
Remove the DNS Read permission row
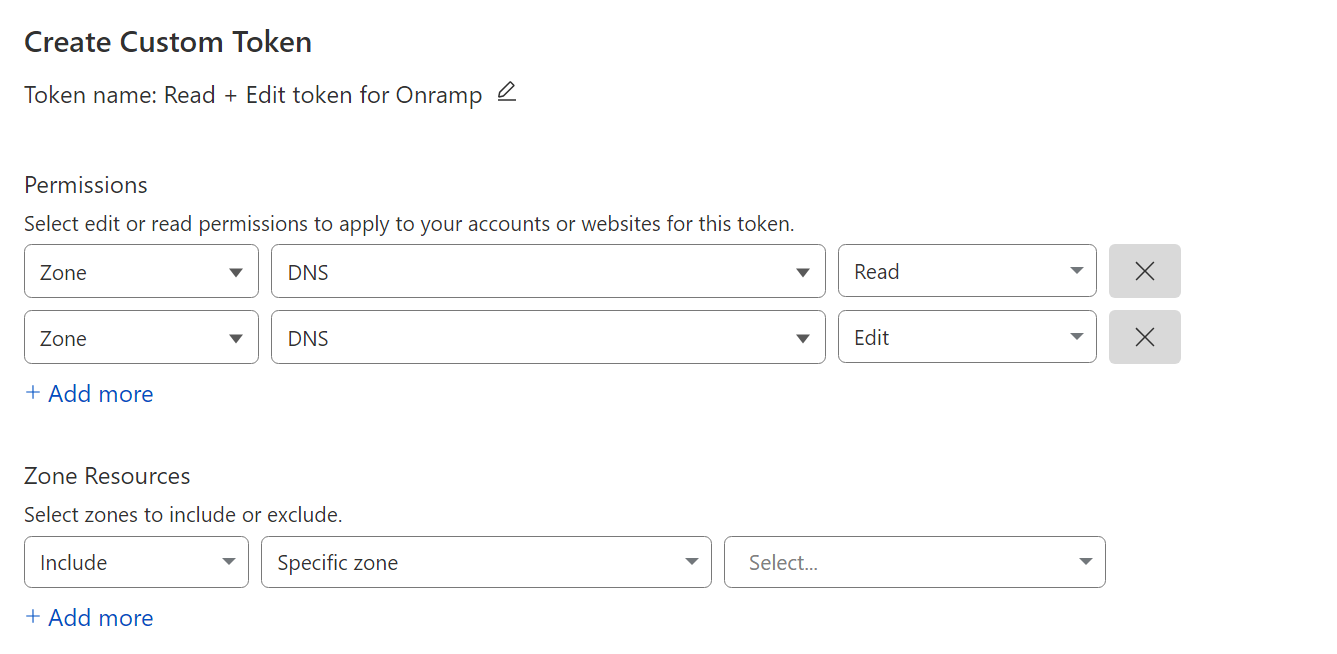1145,271
